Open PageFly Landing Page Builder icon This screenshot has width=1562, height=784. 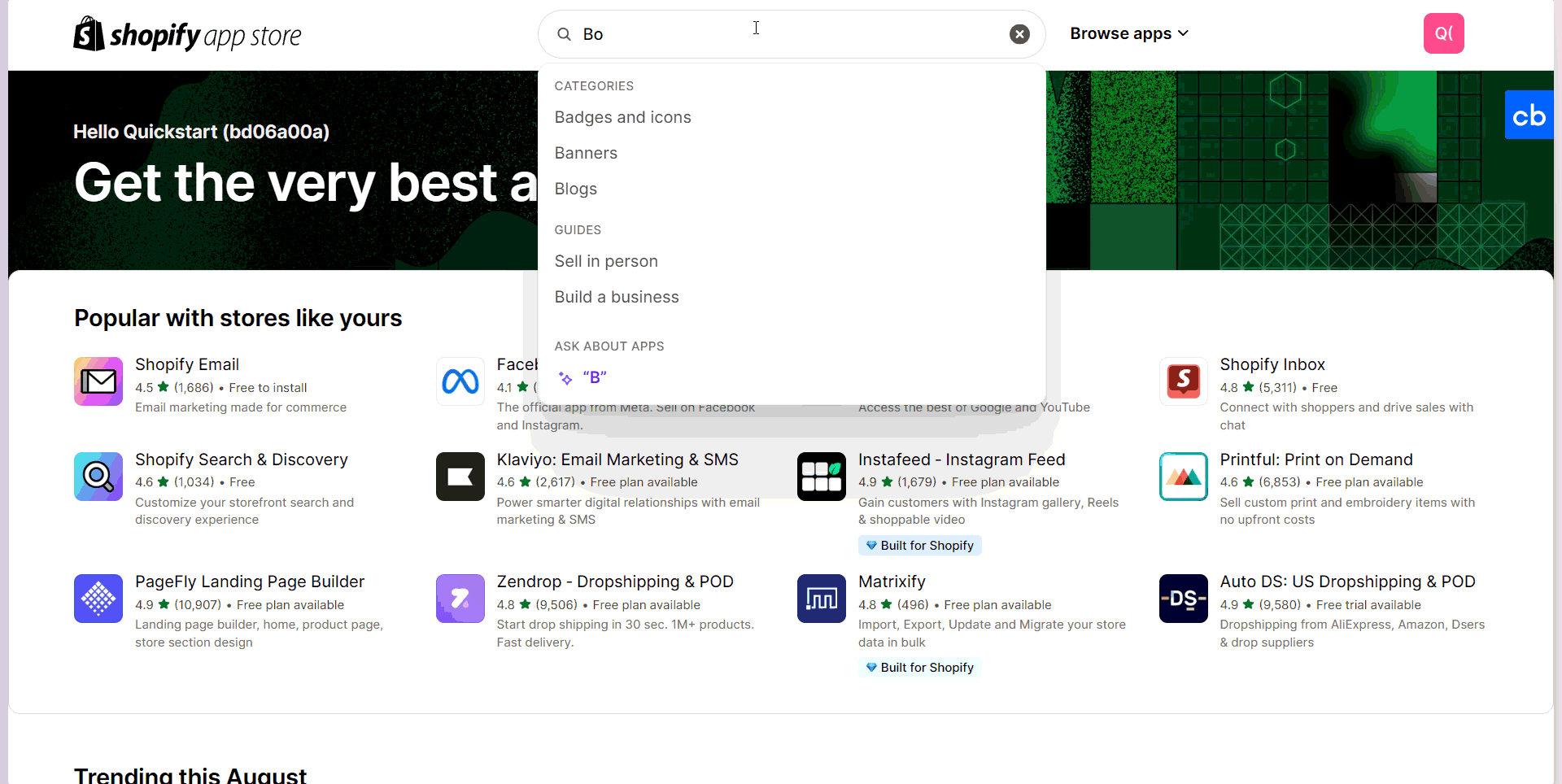[98, 599]
